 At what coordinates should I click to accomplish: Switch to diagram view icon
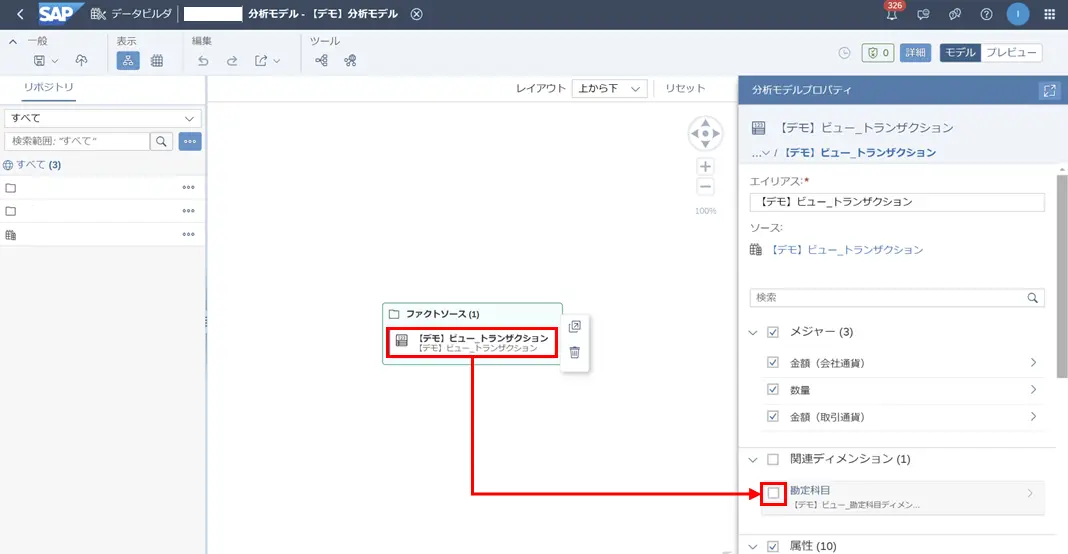tap(128, 61)
